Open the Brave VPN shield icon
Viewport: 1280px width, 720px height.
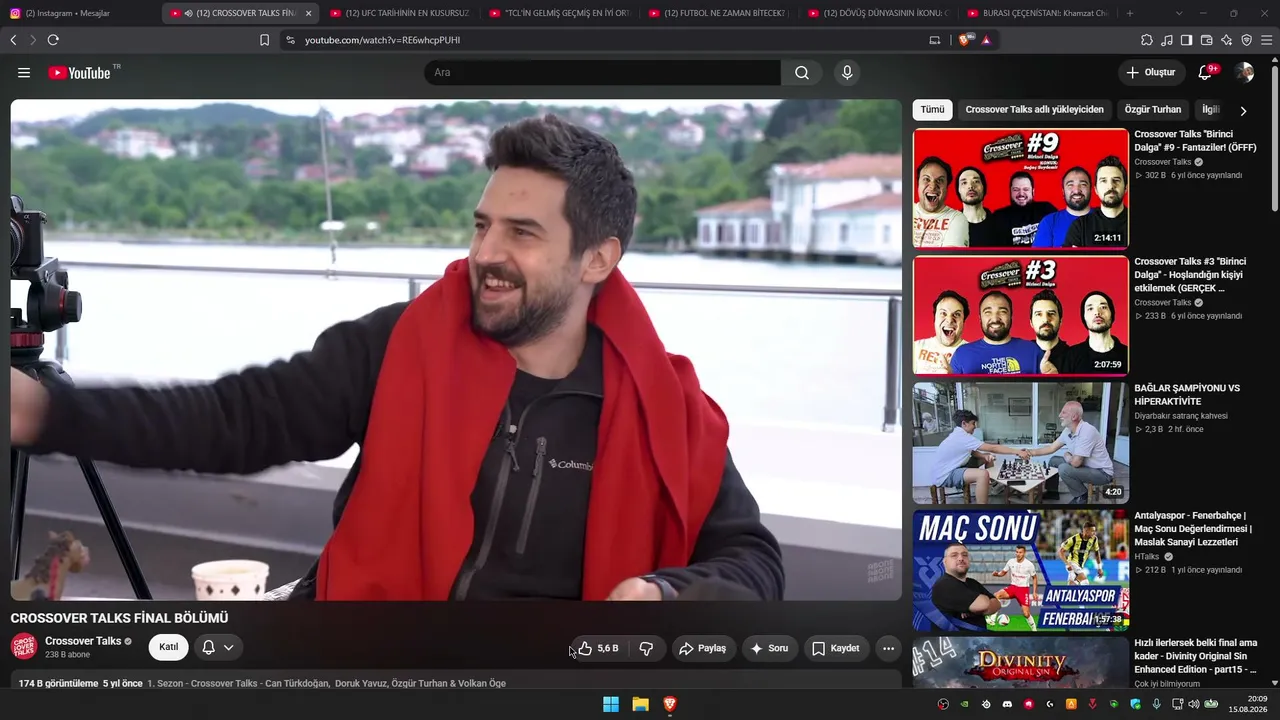click(x=1246, y=40)
